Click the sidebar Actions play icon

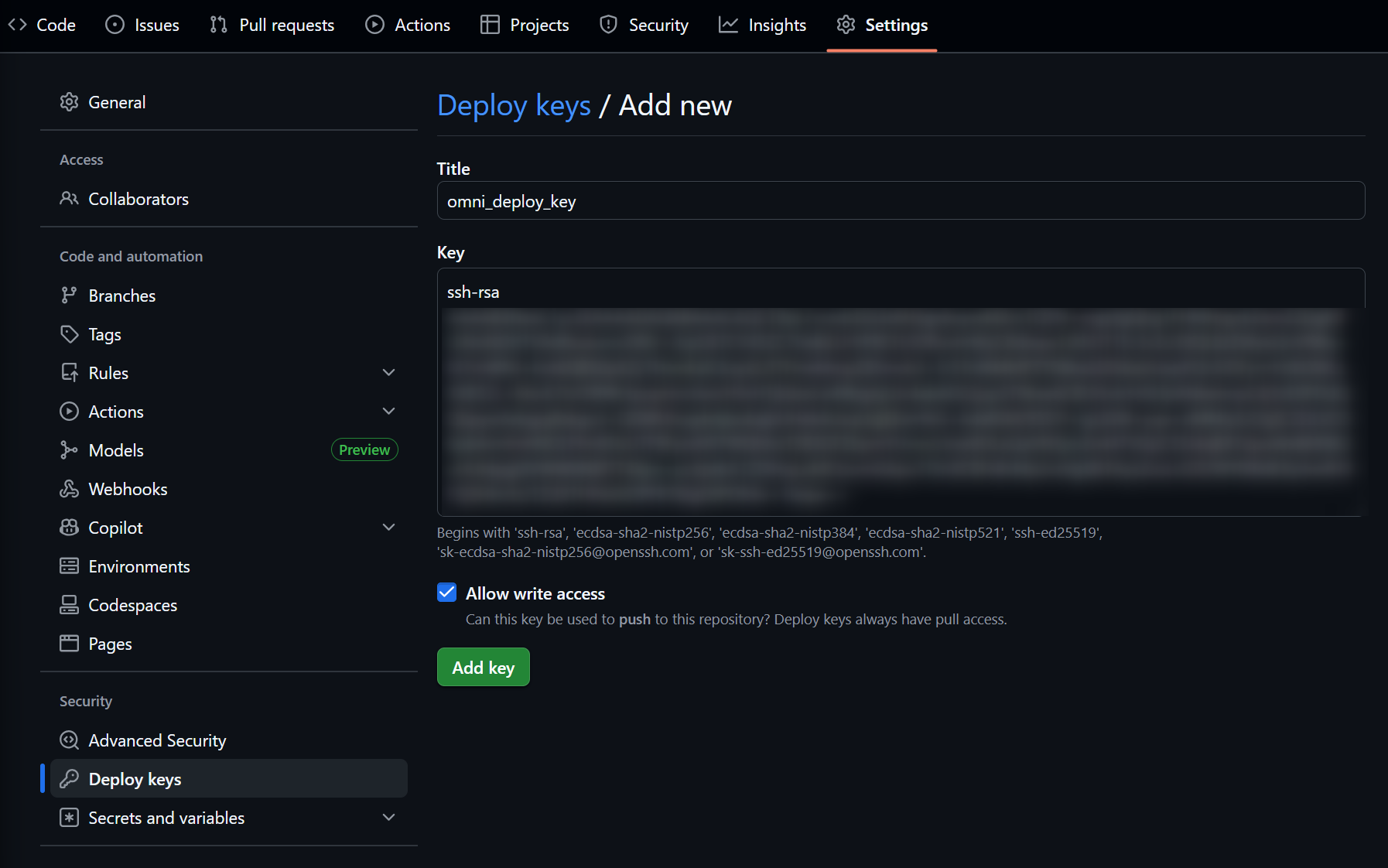coord(69,412)
